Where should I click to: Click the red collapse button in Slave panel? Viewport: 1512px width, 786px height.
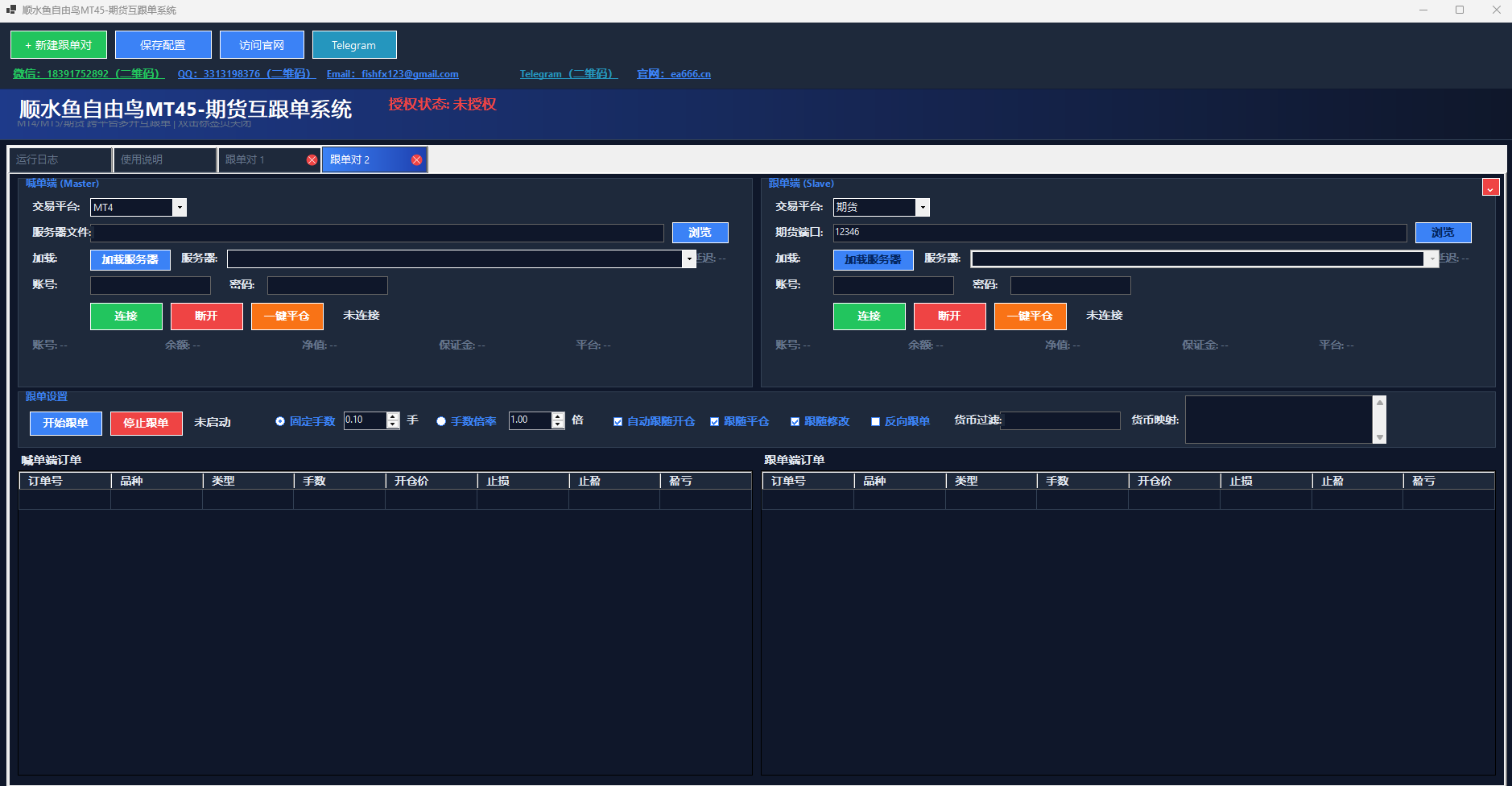(1490, 187)
